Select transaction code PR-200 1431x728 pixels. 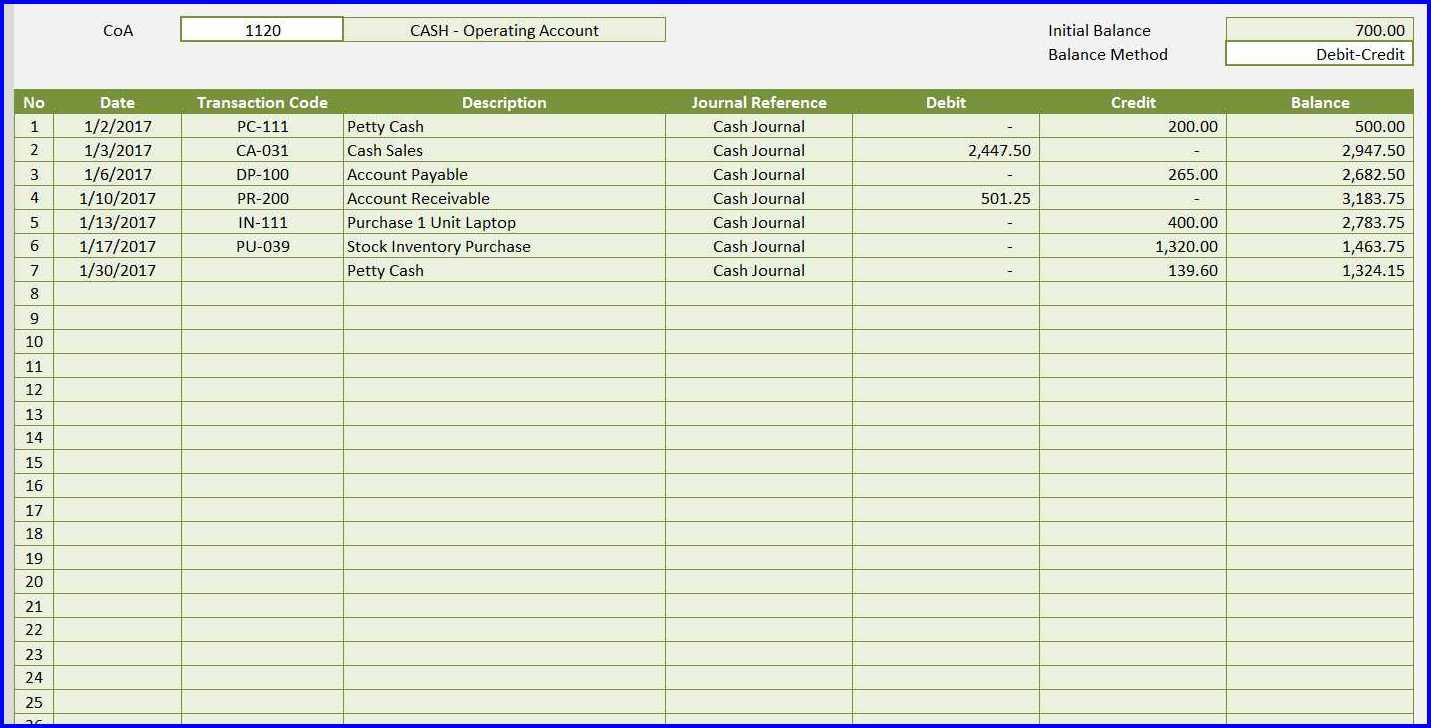click(262, 198)
